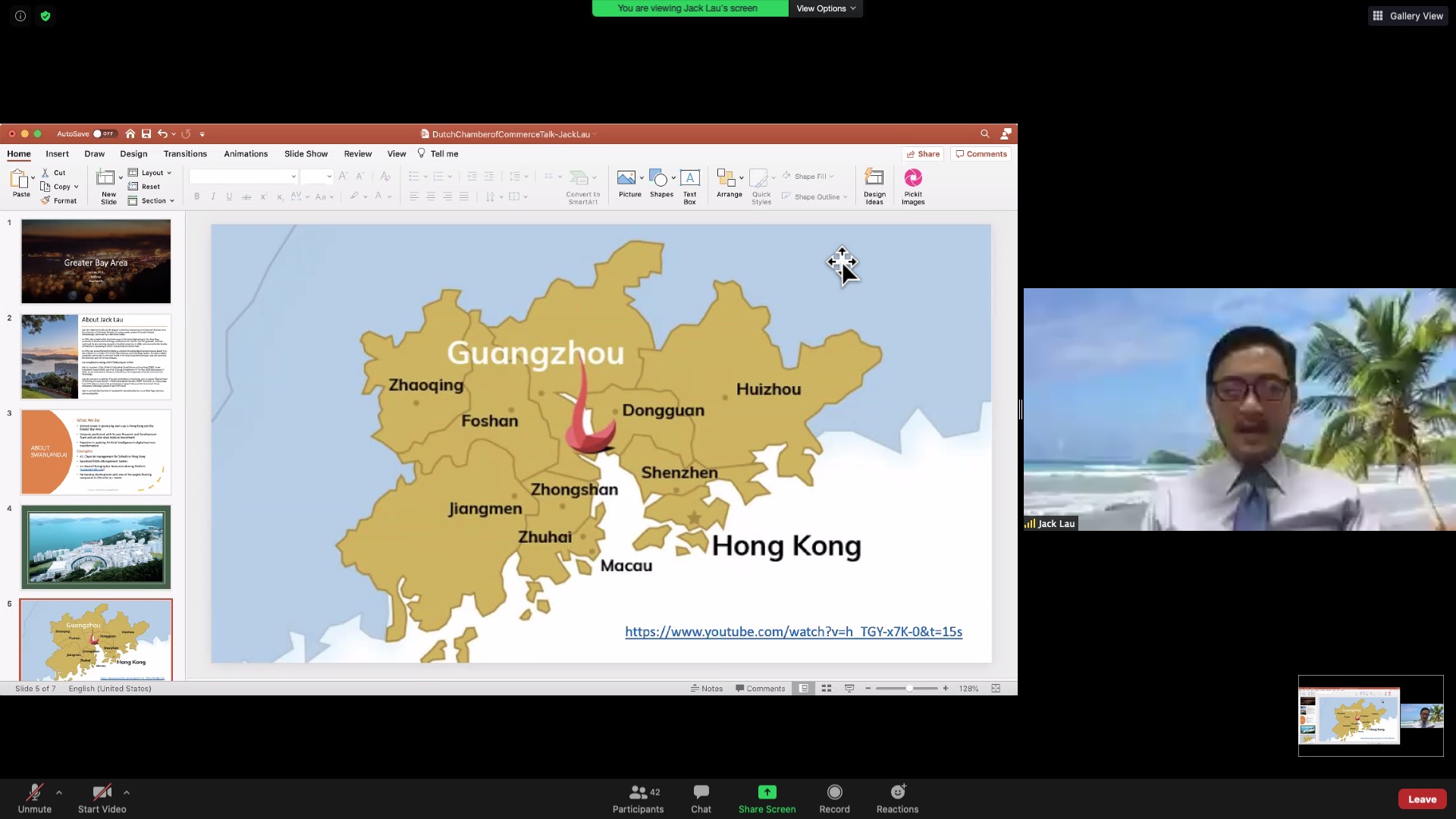The image size is (1456, 819).
Task: Toggle the AutoSave switch
Action: pyautogui.click(x=105, y=134)
